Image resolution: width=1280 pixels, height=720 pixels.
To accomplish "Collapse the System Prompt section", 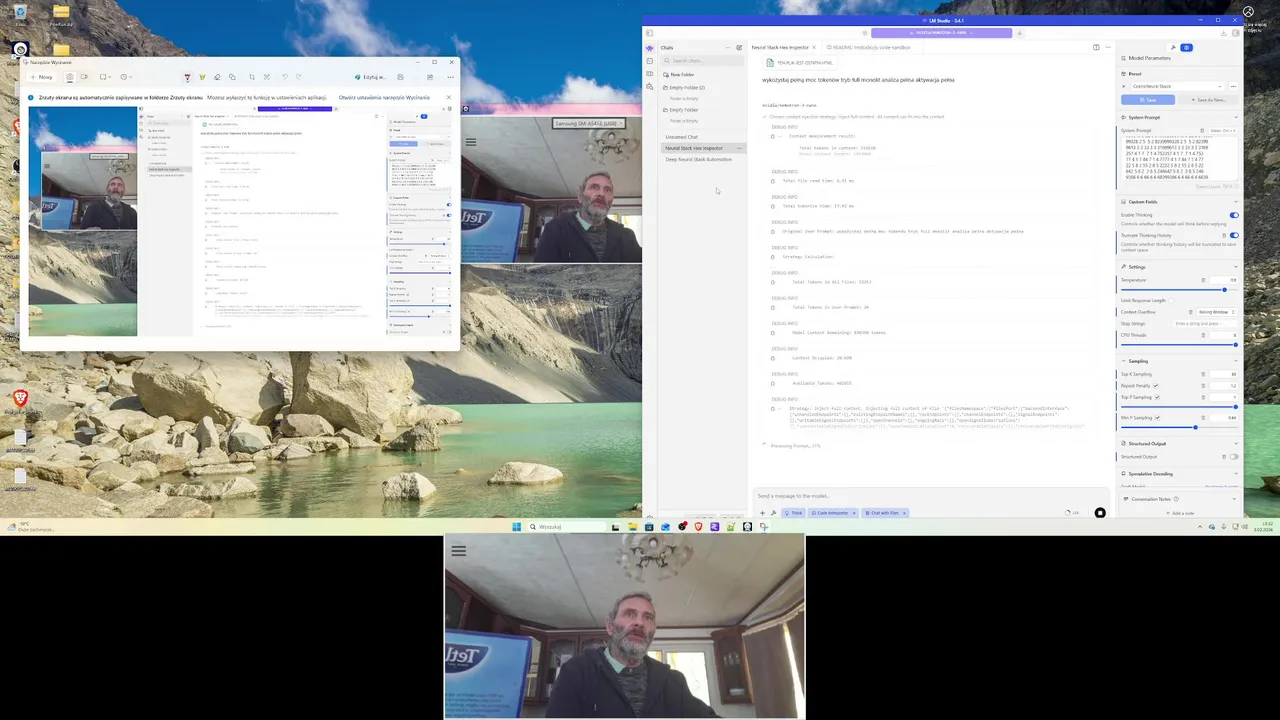I will 1236,117.
